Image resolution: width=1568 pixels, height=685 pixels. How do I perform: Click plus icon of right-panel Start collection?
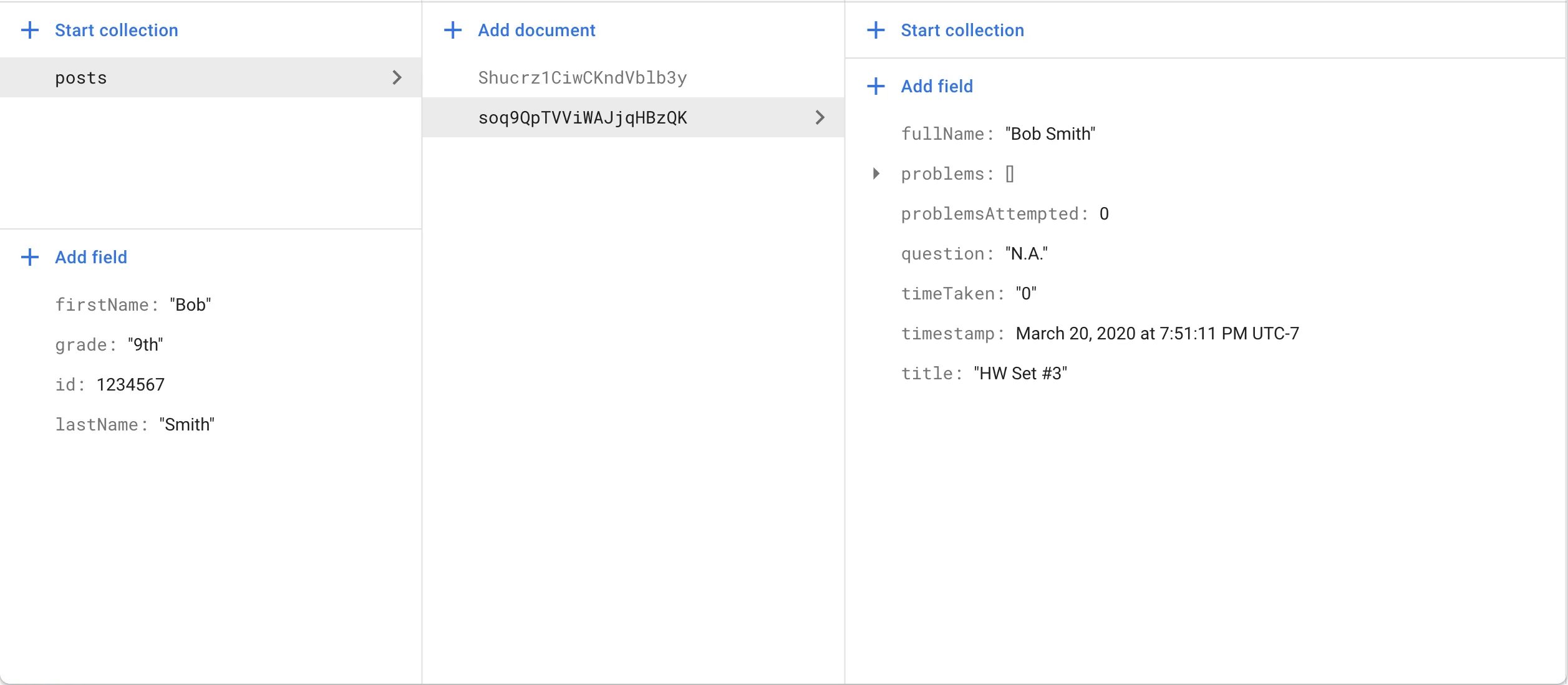(x=876, y=30)
